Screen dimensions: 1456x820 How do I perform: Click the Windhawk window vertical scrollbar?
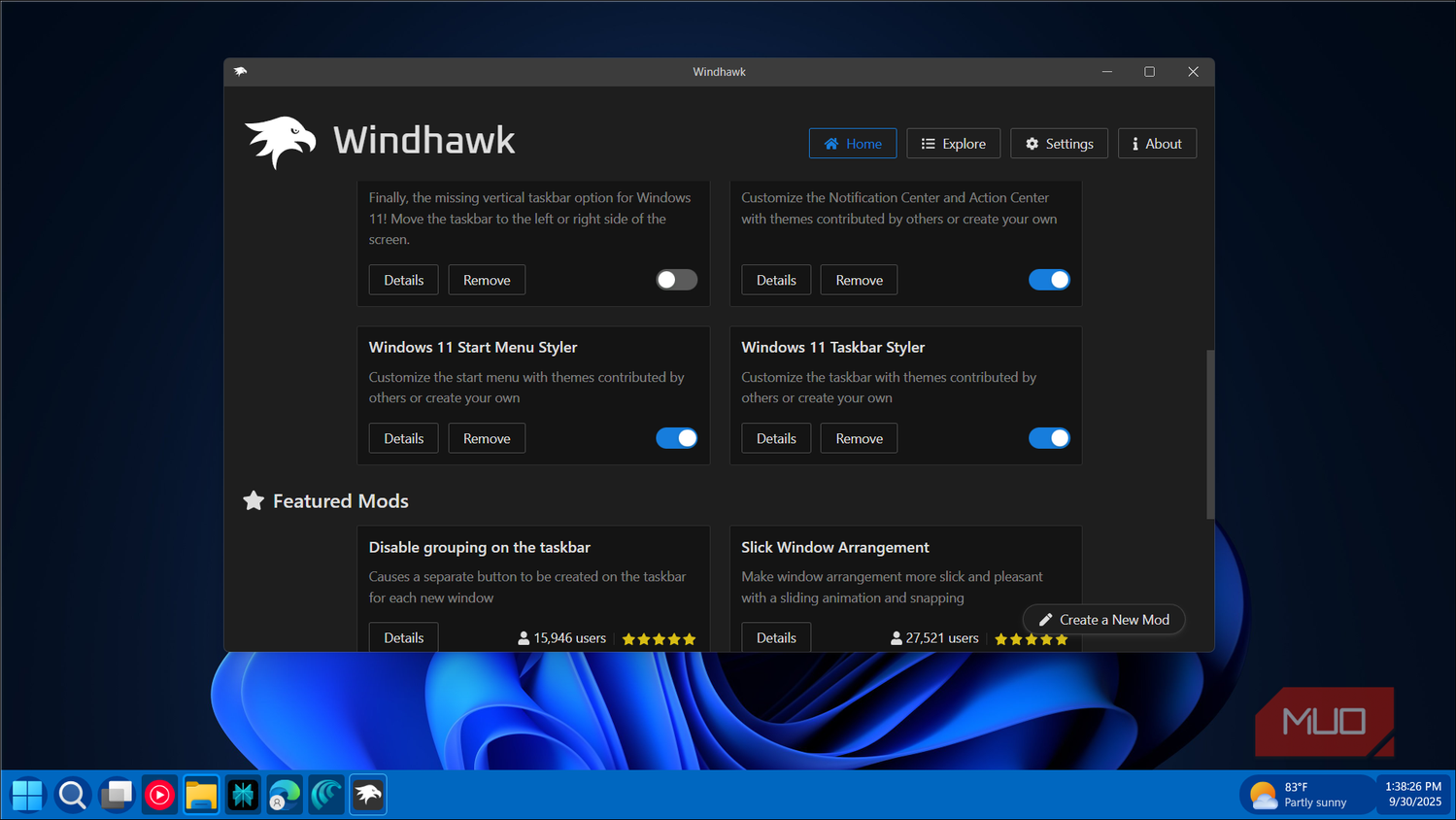click(x=1210, y=434)
